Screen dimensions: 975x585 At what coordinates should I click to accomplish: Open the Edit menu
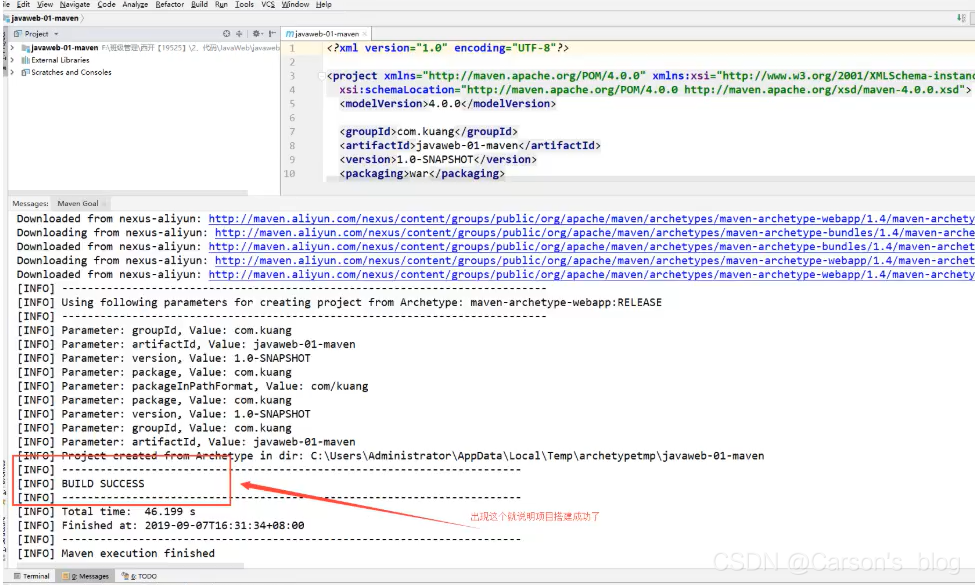23,4
